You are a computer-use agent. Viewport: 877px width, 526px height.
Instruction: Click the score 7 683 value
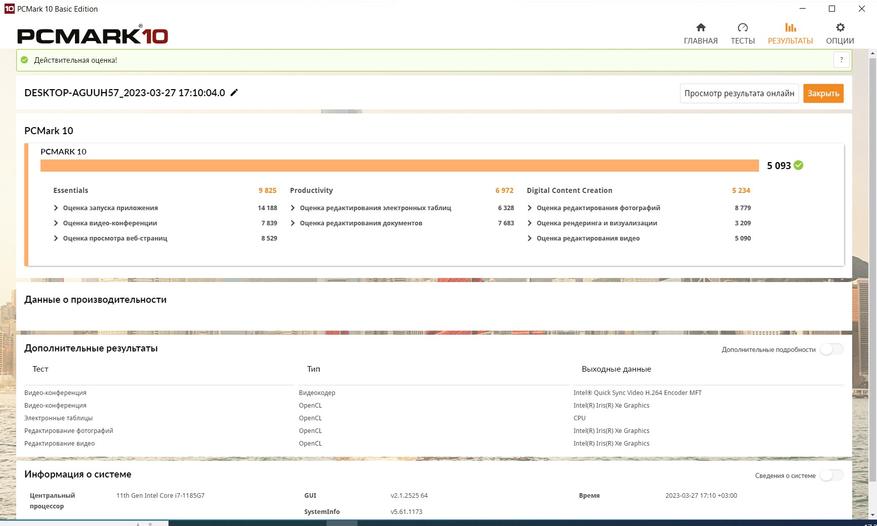tap(506, 223)
